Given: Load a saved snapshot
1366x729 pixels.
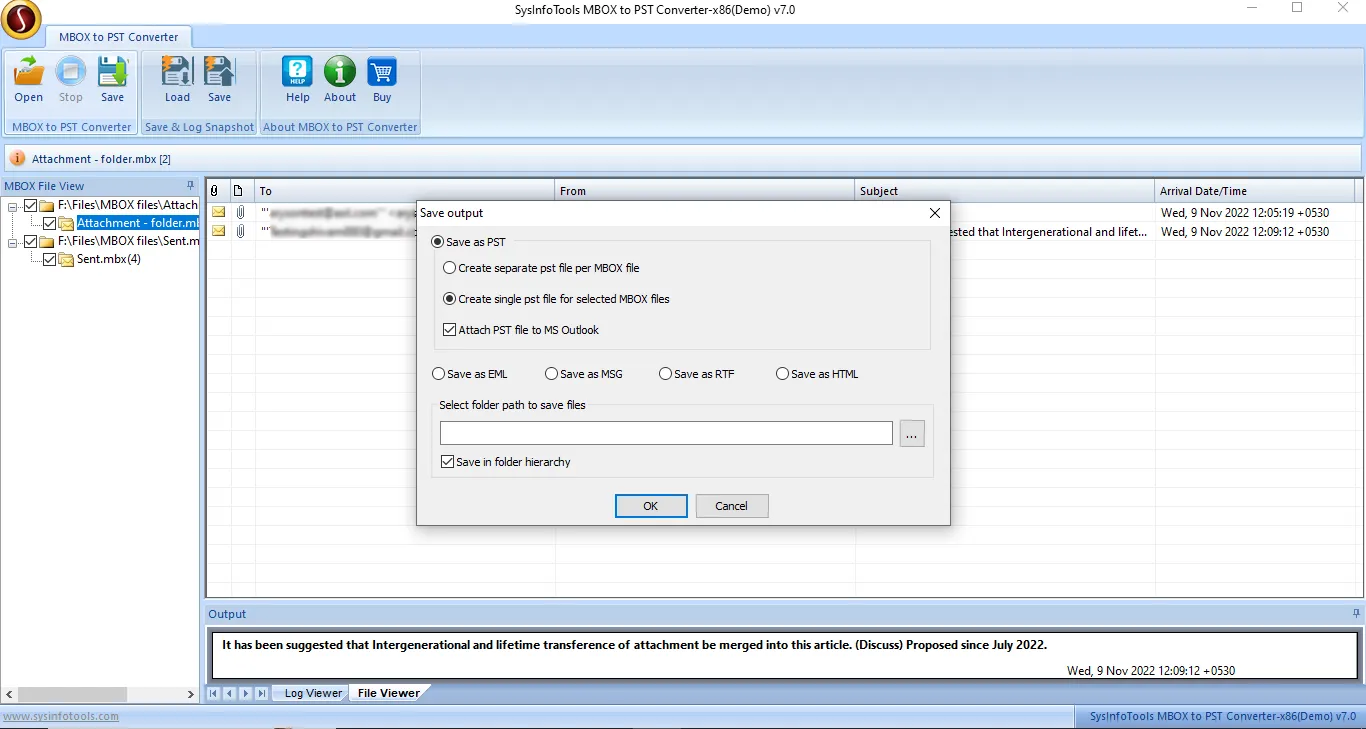Looking at the screenshot, I should [177, 79].
